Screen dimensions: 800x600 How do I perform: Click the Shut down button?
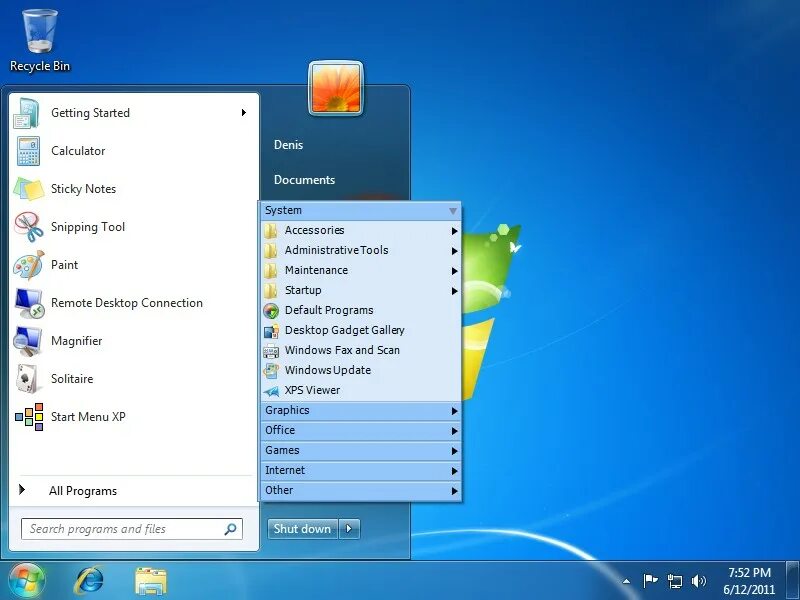(303, 529)
